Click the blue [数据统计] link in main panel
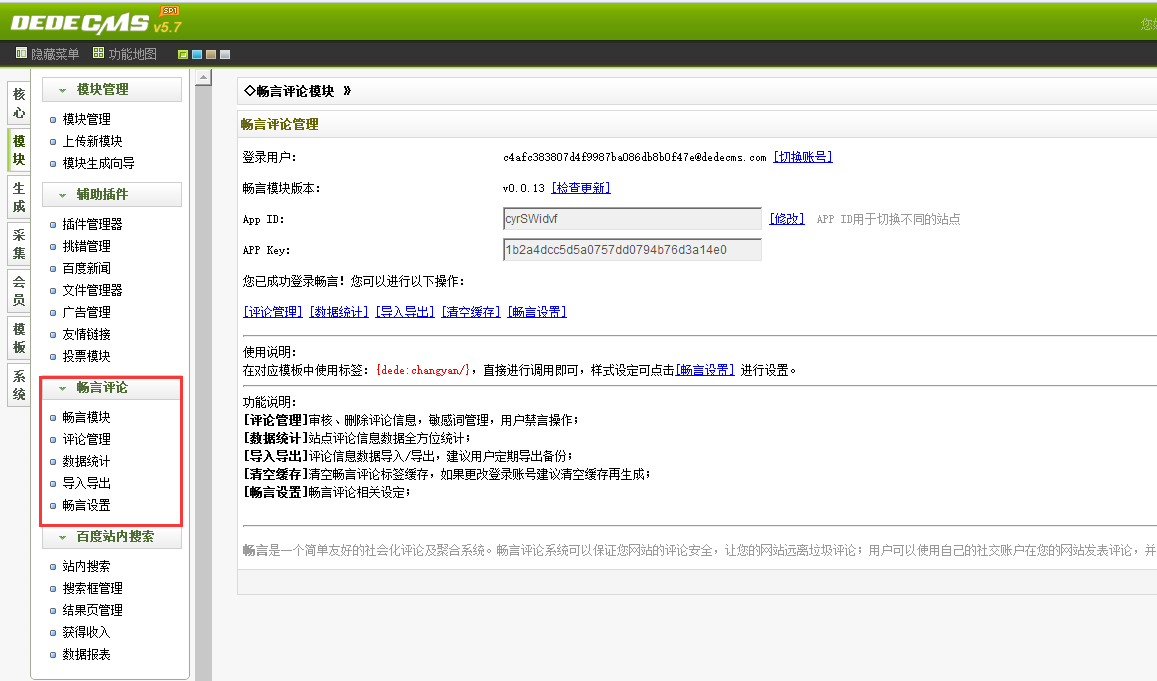1157x681 pixels. click(339, 312)
